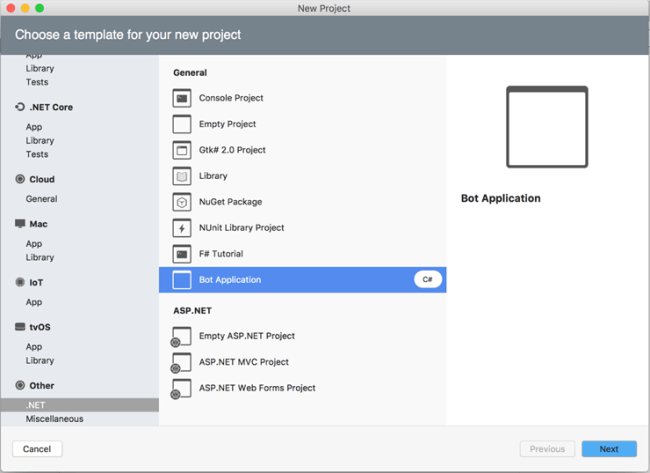Select Library under .NET Core
The width and height of the screenshot is (650, 473).
point(40,141)
